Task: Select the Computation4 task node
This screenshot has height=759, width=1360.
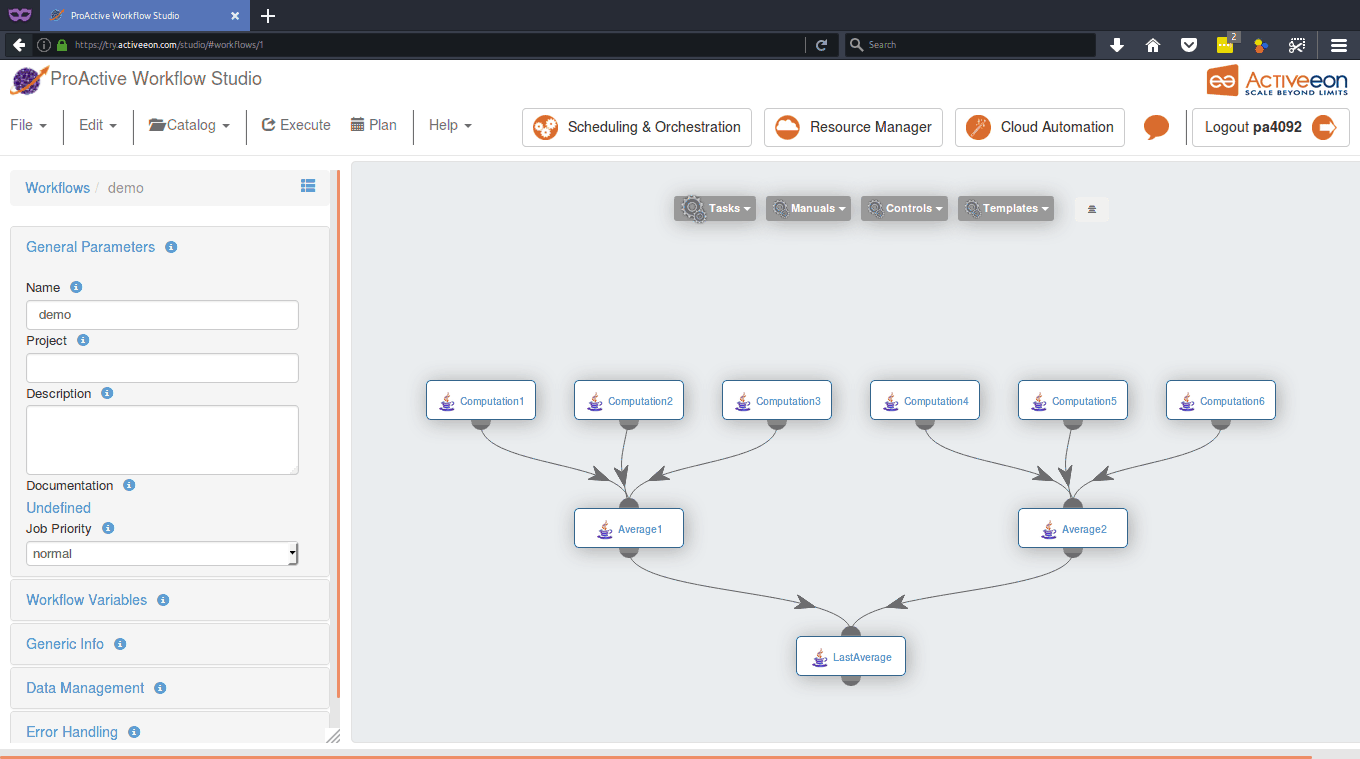Action: pyautogui.click(x=925, y=400)
